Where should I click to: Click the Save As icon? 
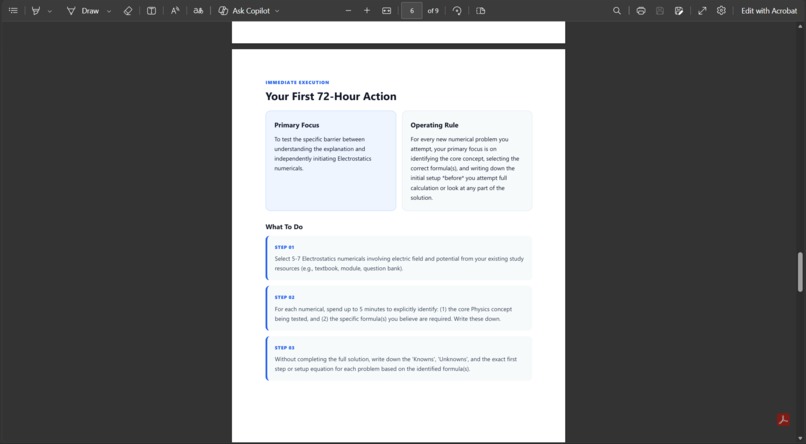coord(679,10)
